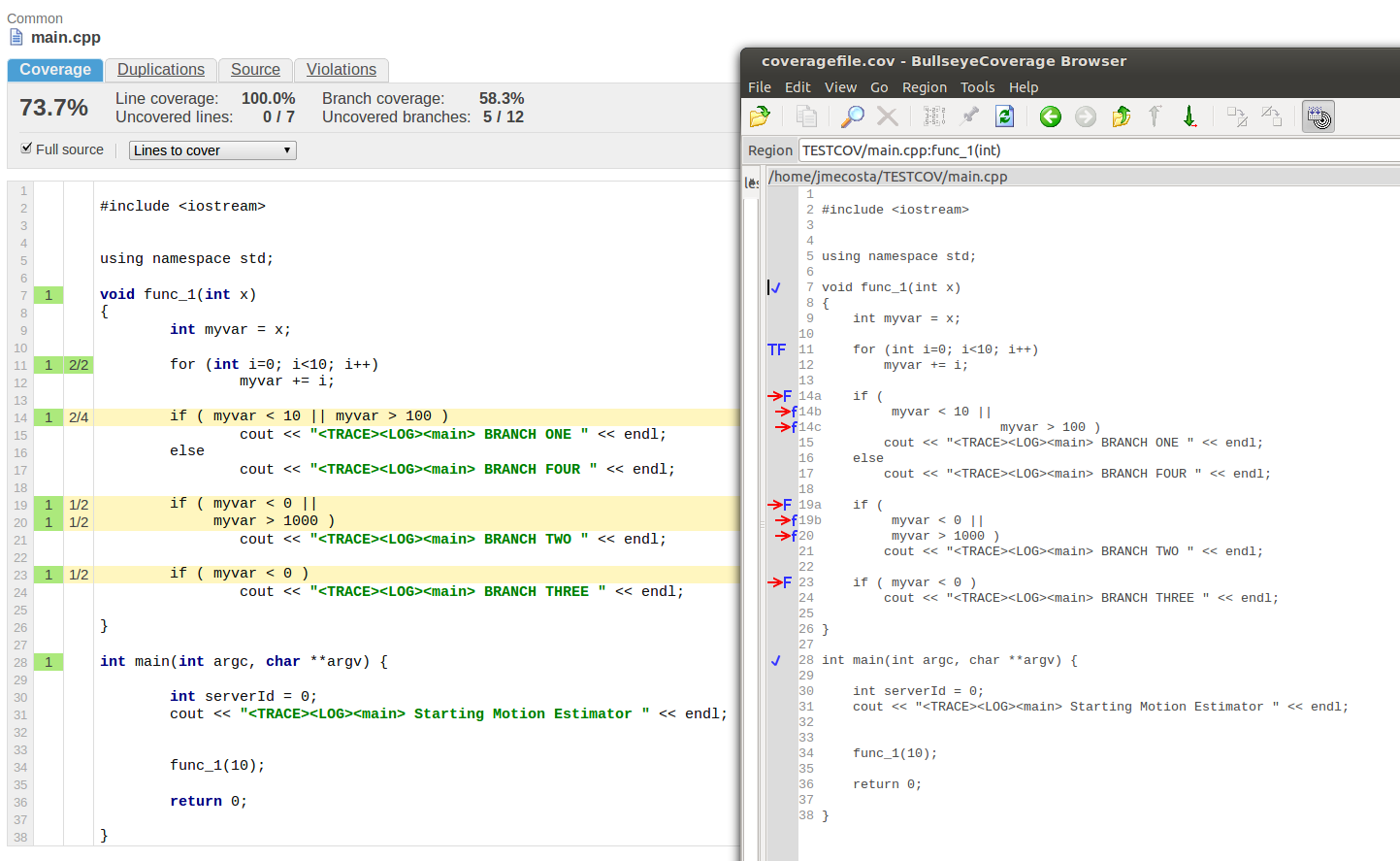Open the Tools menu

tap(977, 87)
